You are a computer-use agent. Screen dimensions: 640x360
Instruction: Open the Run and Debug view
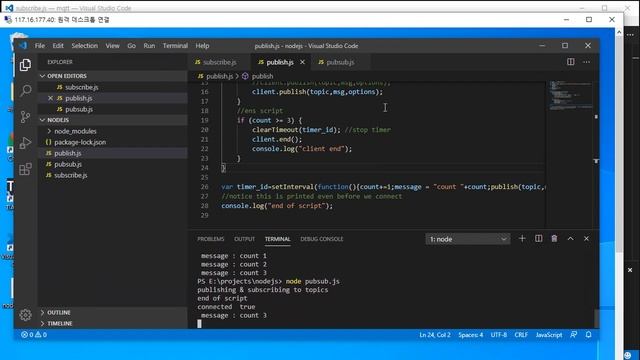click(25, 143)
